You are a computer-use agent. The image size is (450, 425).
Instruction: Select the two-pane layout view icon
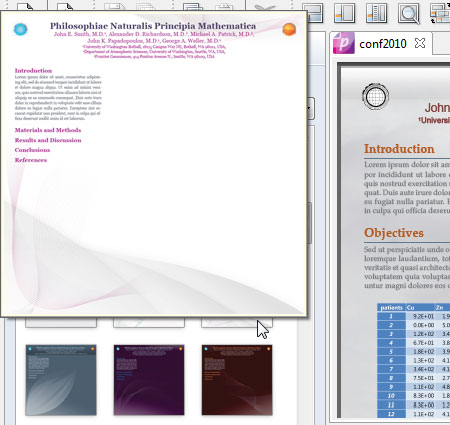click(x=344, y=13)
